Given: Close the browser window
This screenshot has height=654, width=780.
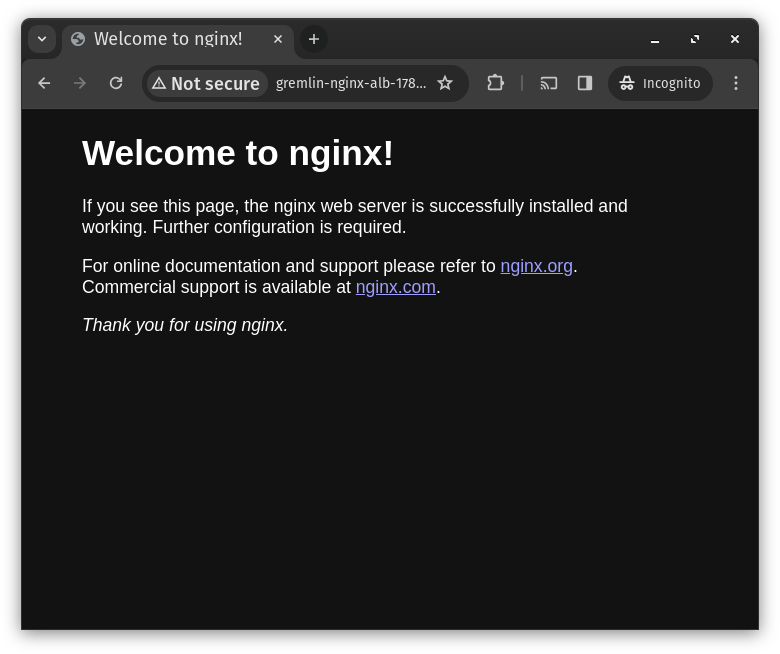Looking at the screenshot, I should 735,39.
